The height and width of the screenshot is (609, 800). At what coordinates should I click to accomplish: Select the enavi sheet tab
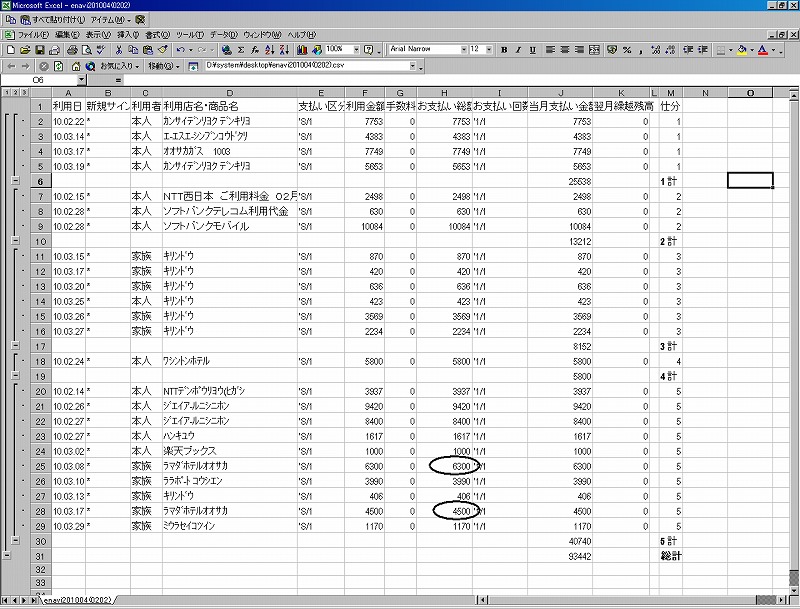point(77,600)
